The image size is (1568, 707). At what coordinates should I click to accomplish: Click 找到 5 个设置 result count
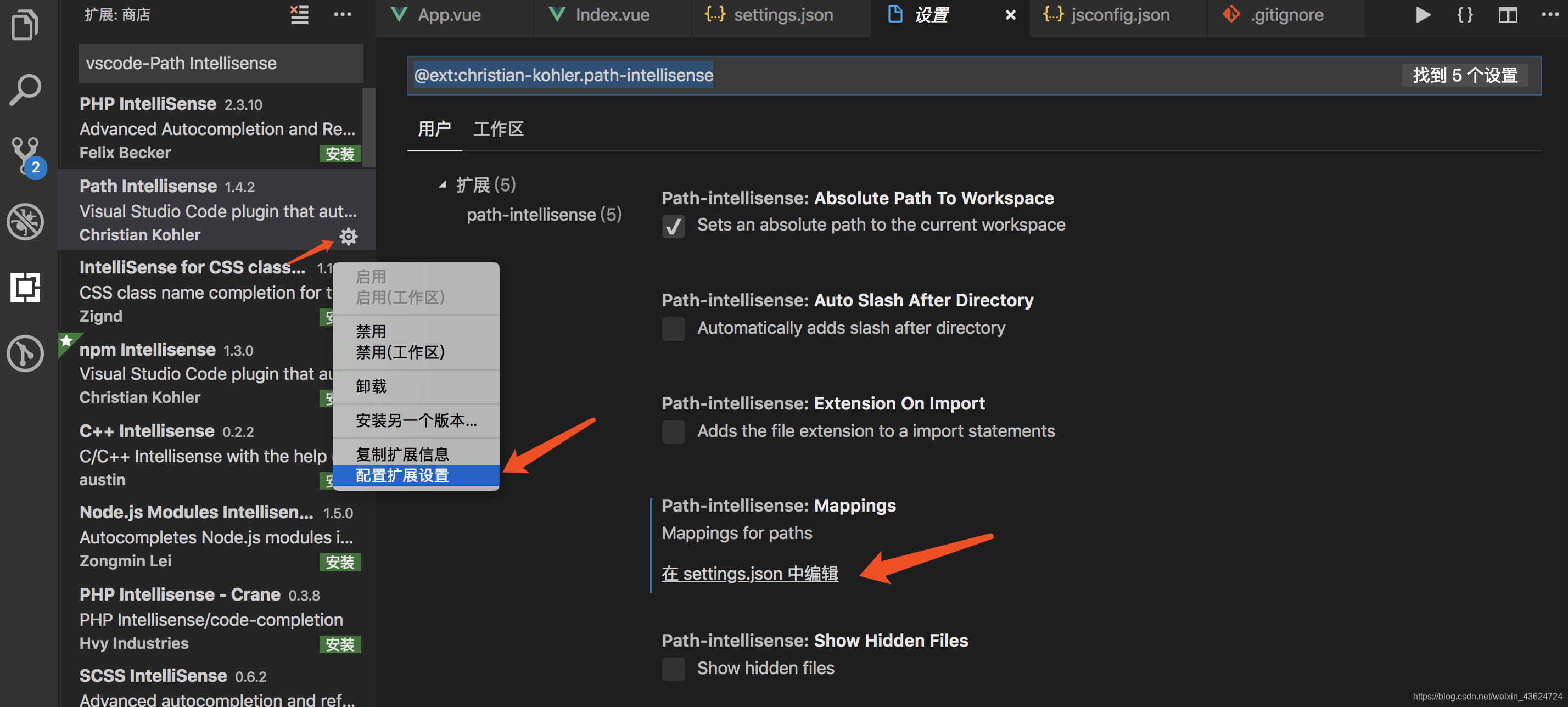[x=1465, y=75]
